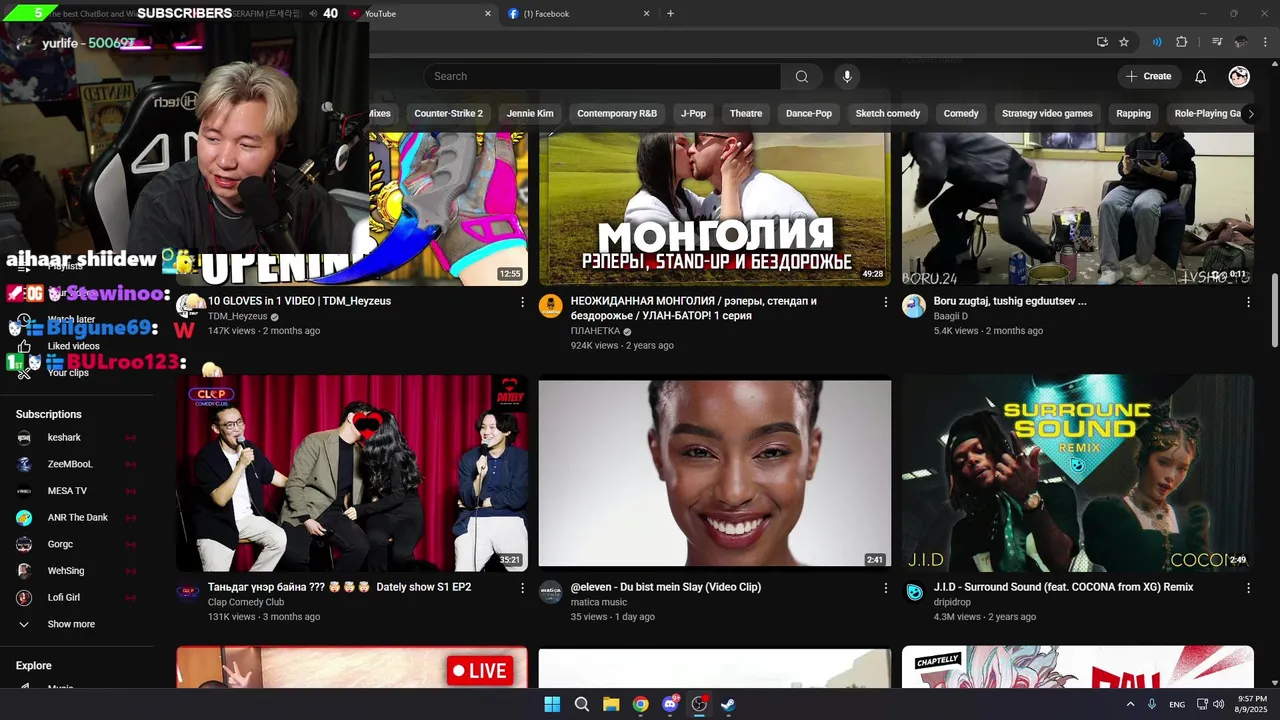The image size is (1280, 720).
Task: Open Chrome profile avatar in toolbar
Action: click(1241, 42)
